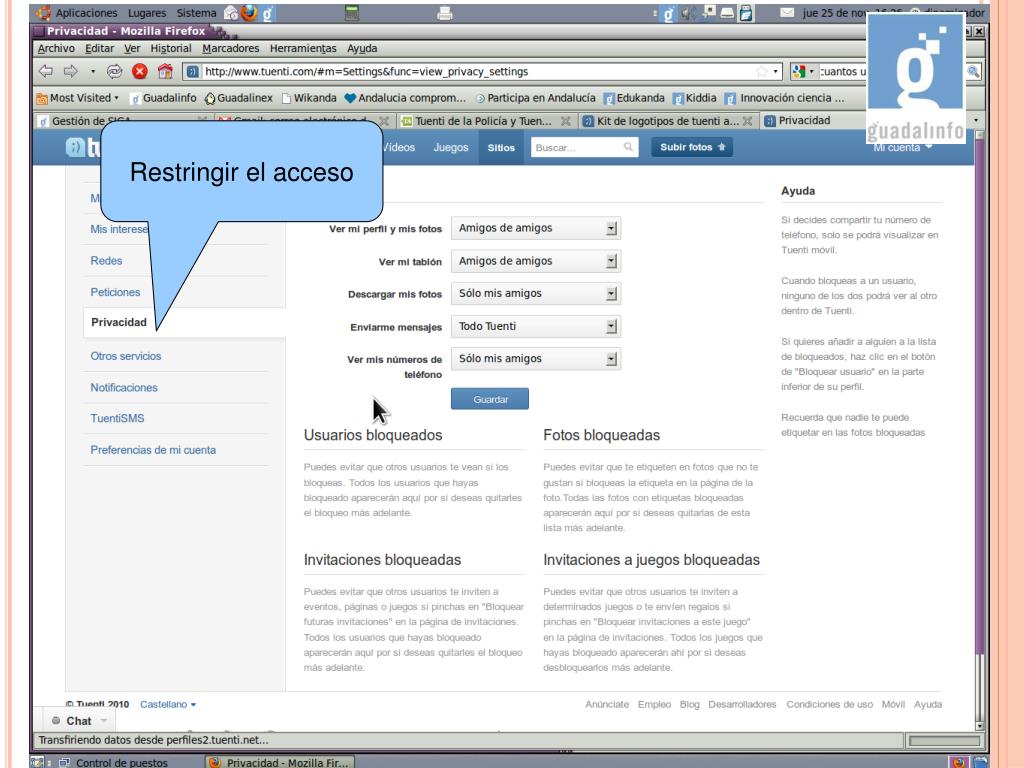Open the Guadalinfo bookmark
The image size is (1024, 768).
tap(163, 98)
